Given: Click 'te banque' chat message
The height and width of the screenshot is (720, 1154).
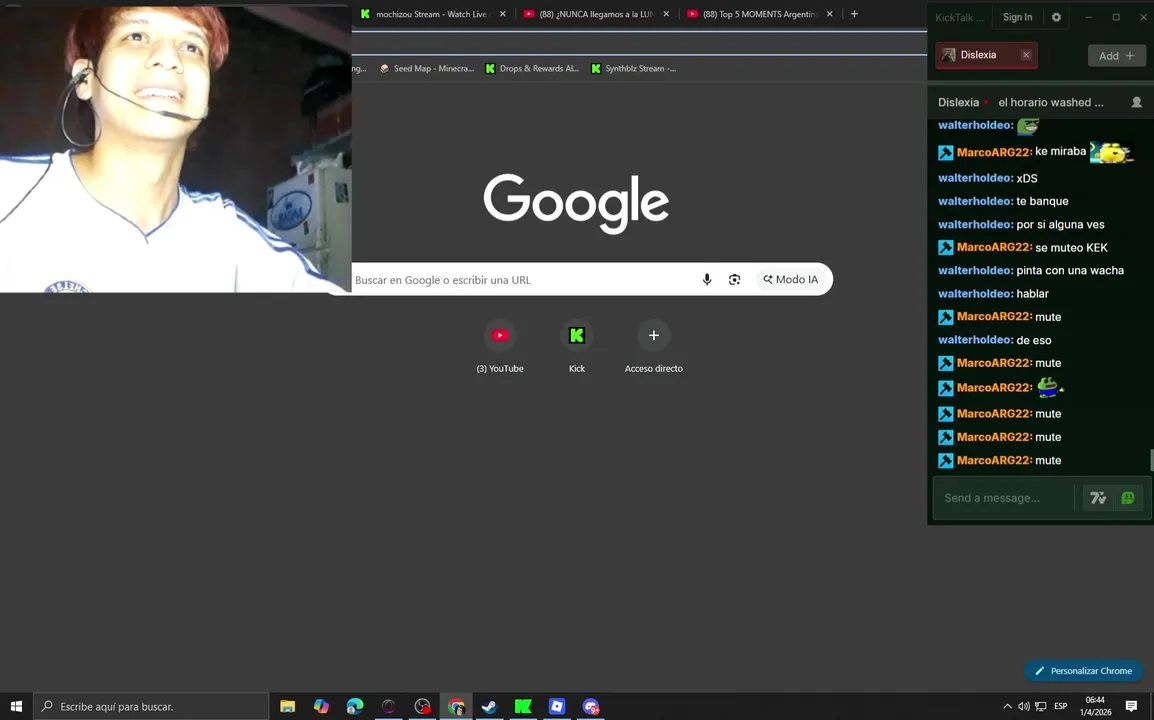Looking at the screenshot, I should (1042, 201).
